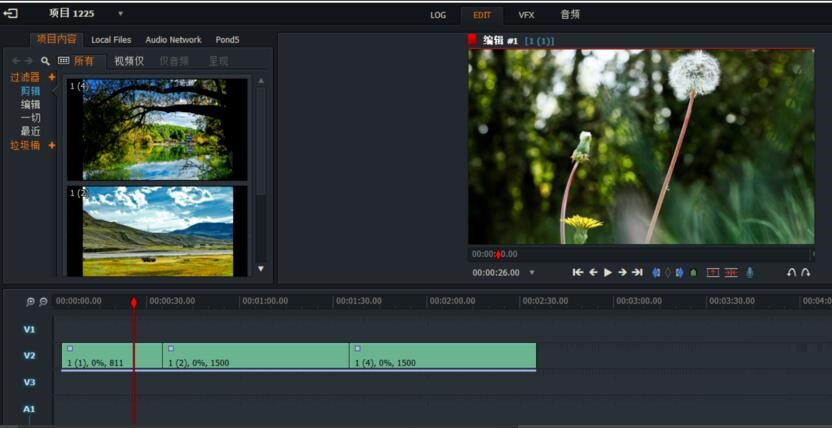This screenshot has width=832, height=428.
Task: Switch to the VFX tab
Action: click(x=526, y=15)
